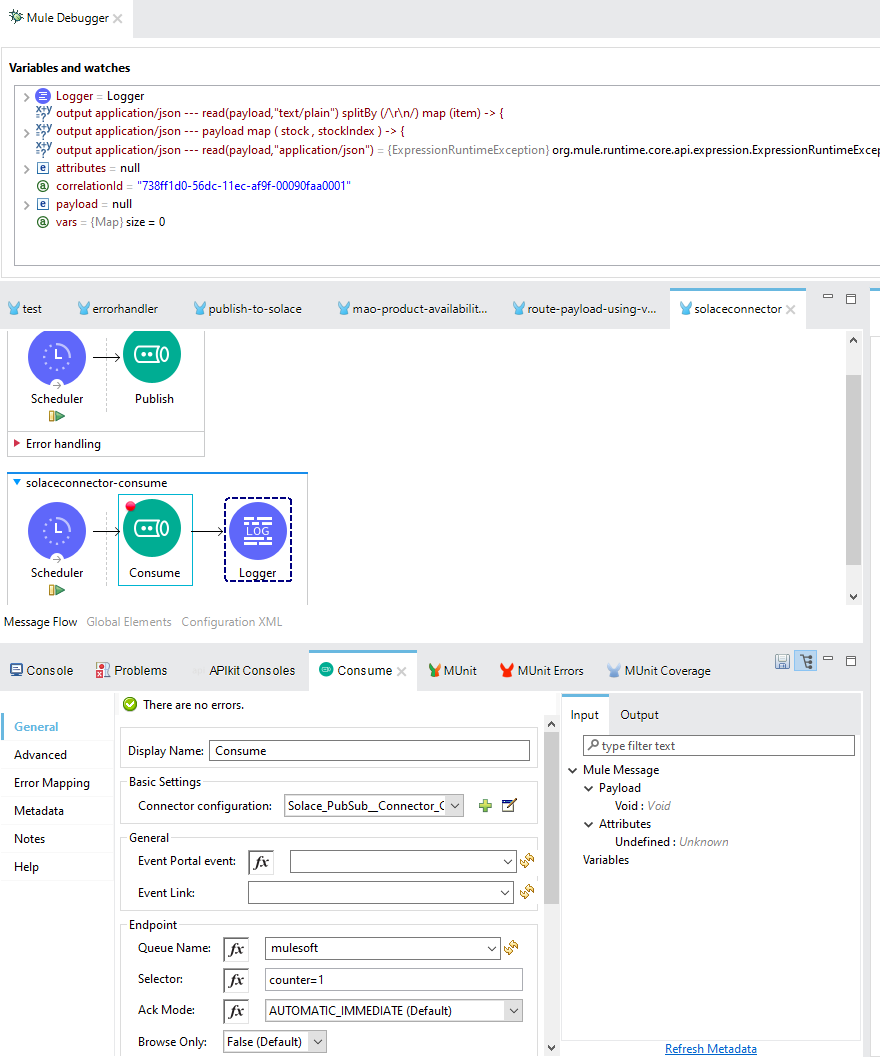Maximize the flow editor panel
This screenshot has height=1057, width=880.
[851, 299]
